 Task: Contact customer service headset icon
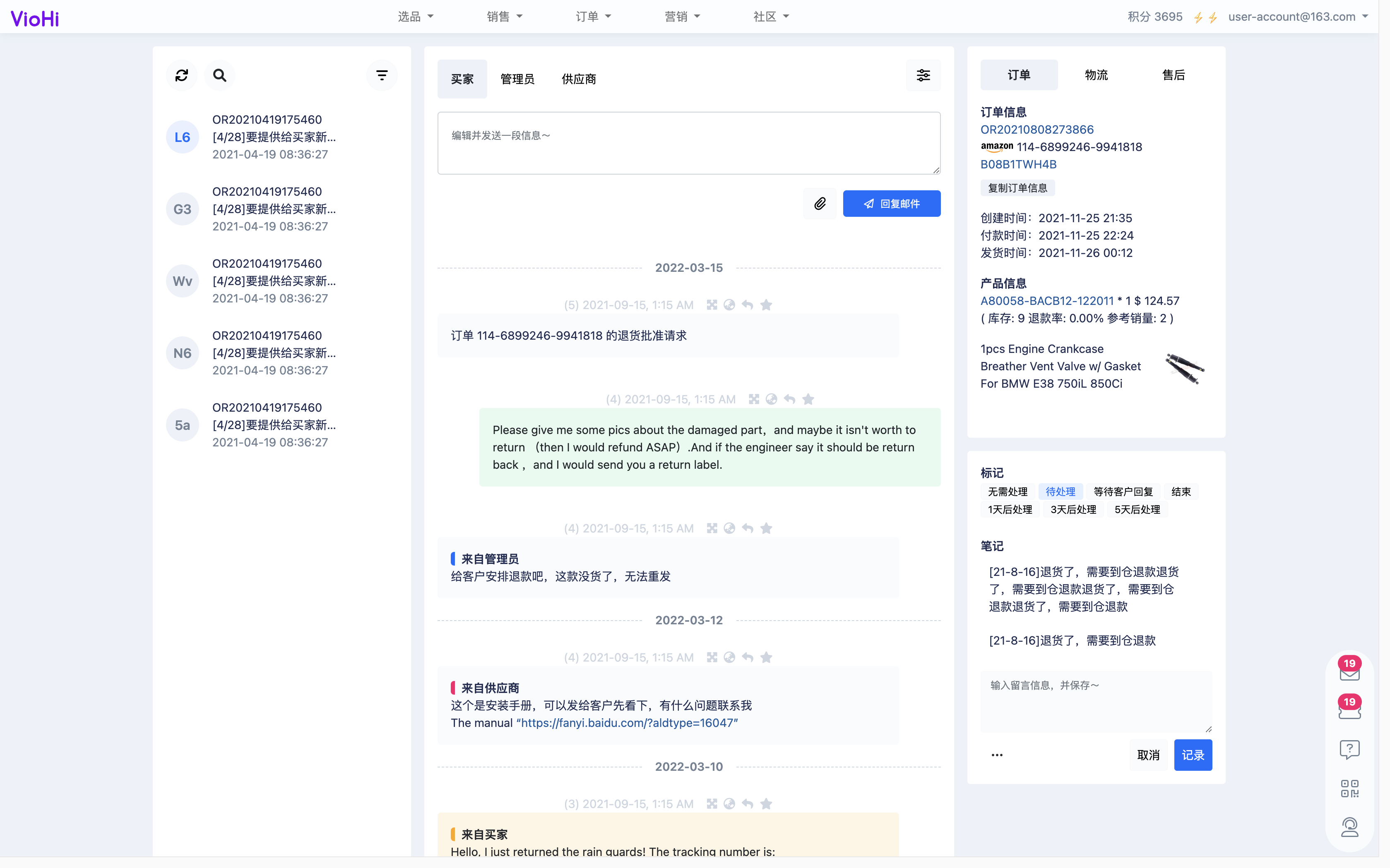[1349, 827]
